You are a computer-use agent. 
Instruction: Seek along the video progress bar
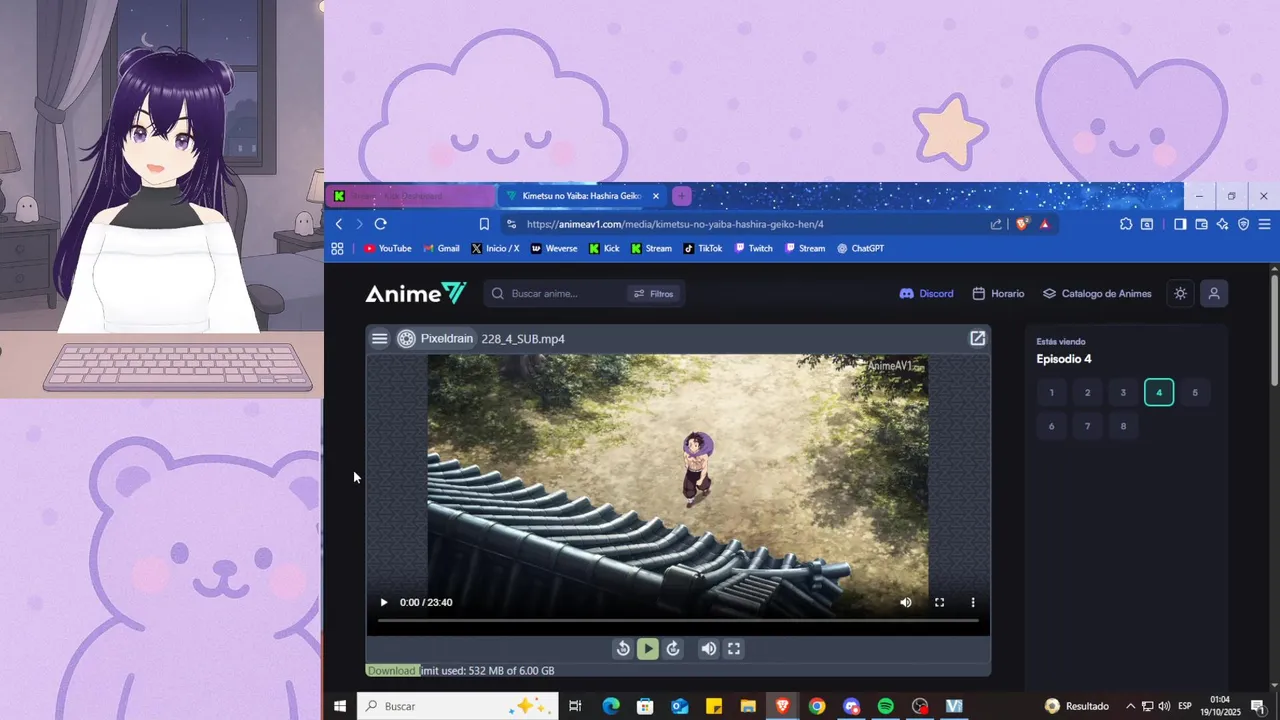(x=678, y=621)
